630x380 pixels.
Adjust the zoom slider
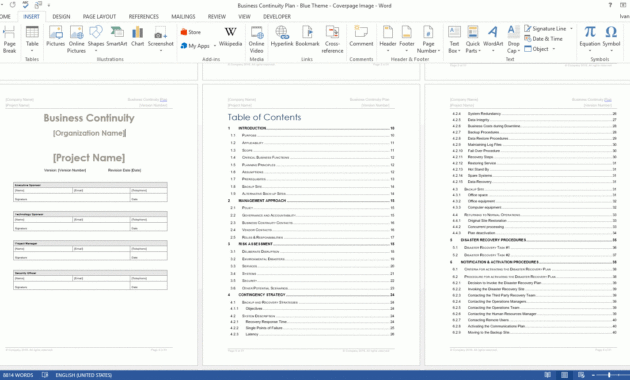(609, 375)
